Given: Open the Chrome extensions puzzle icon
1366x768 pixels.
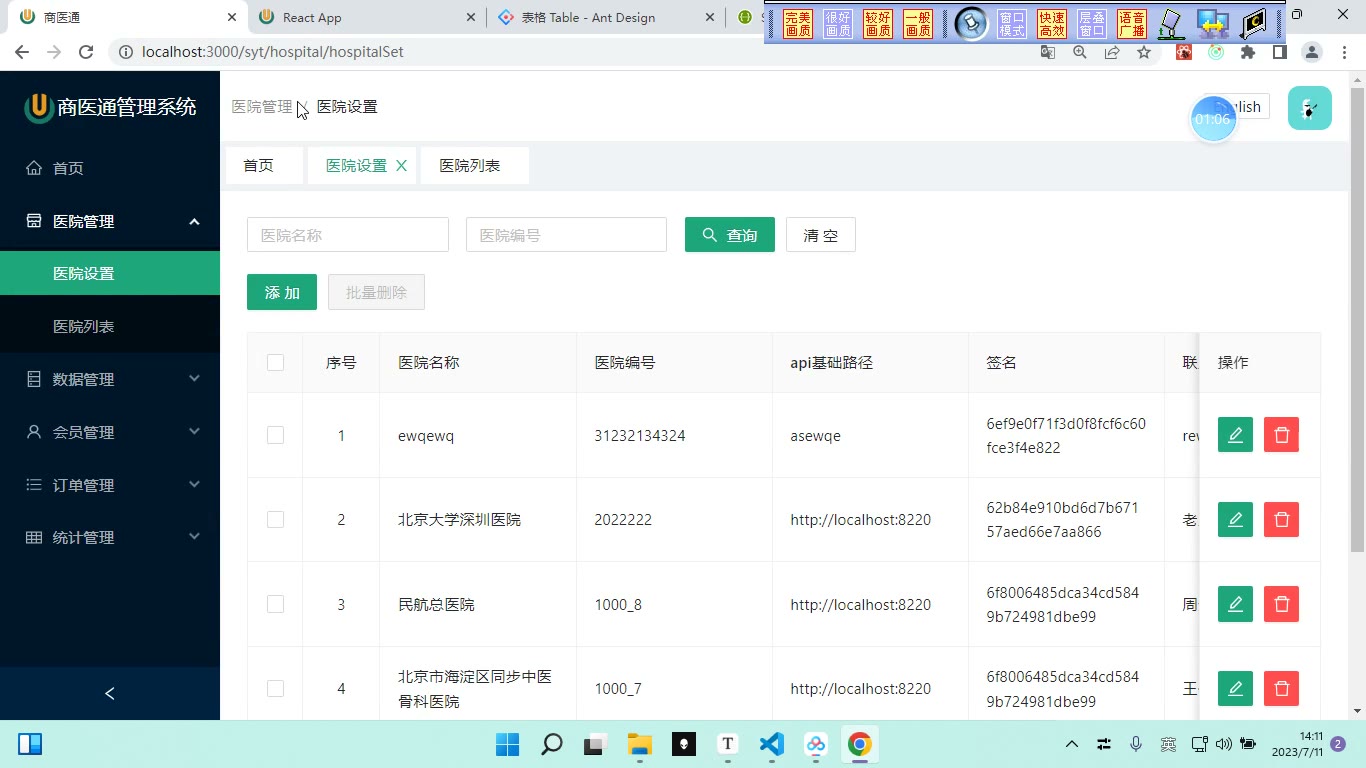Looking at the screenshot, I should coord(1247,52).
